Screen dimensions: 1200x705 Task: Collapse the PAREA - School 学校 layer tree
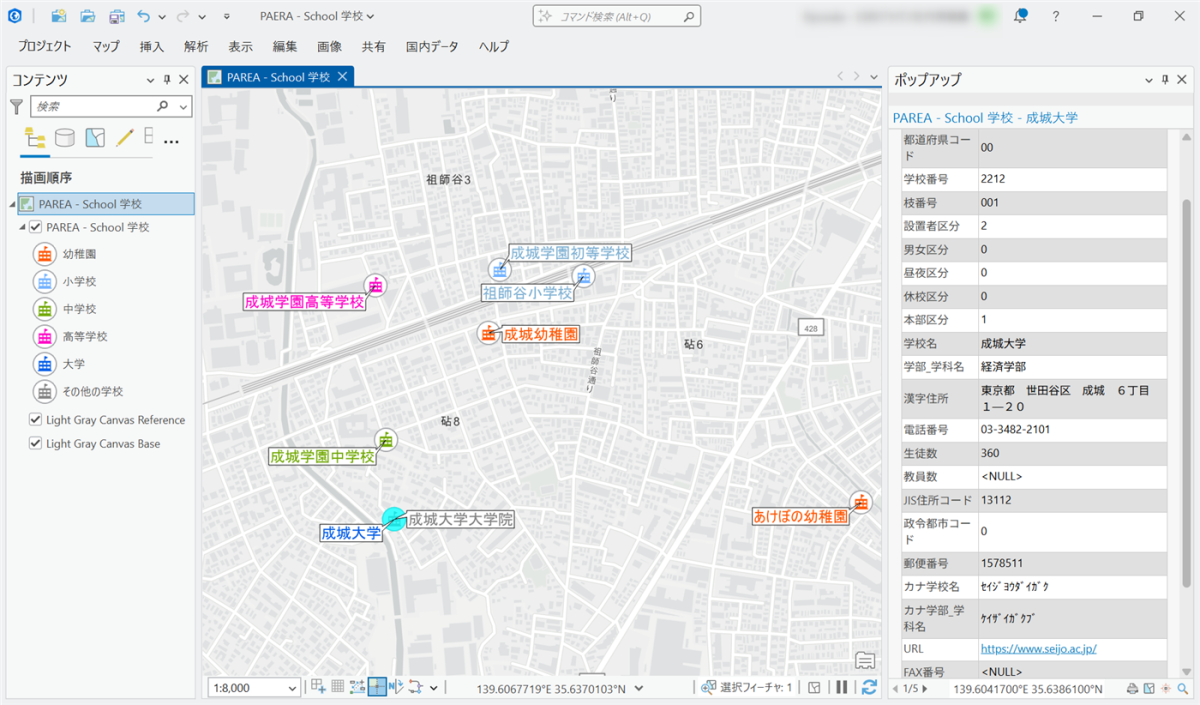[23, 227]
